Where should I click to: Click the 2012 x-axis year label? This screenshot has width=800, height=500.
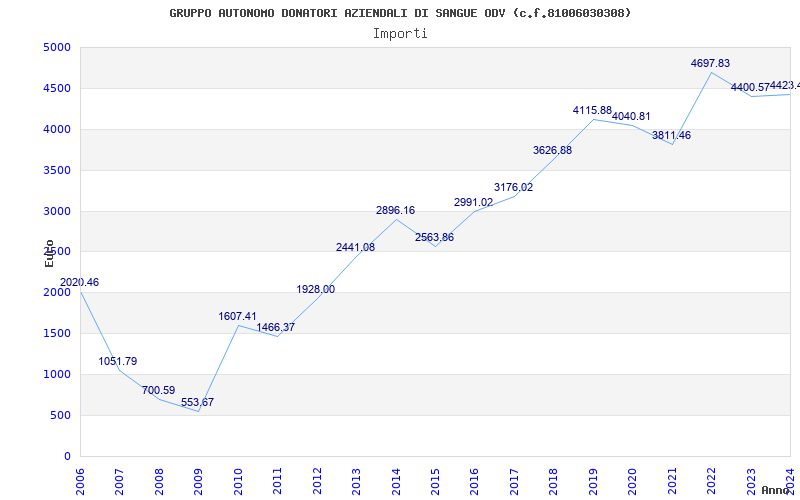click(x=316, y=481)
